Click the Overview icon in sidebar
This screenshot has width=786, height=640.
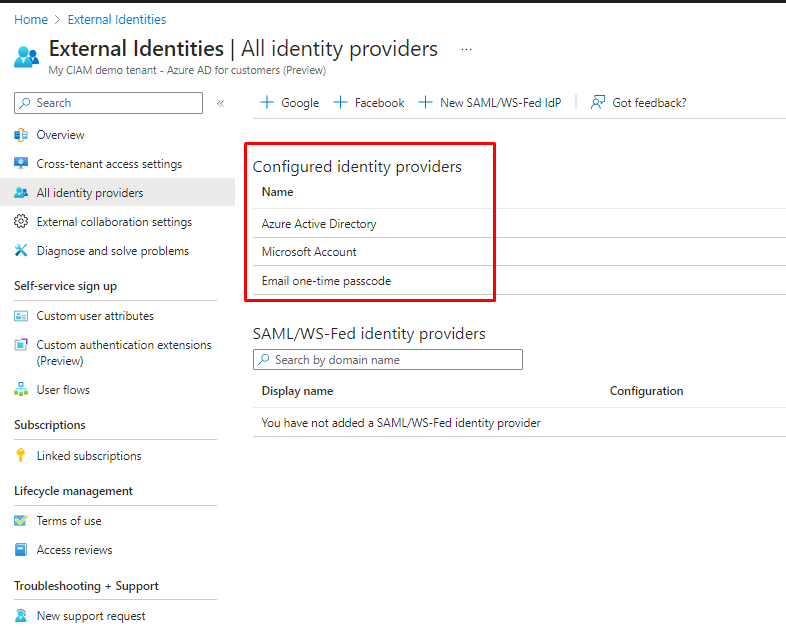pos(21,135)
